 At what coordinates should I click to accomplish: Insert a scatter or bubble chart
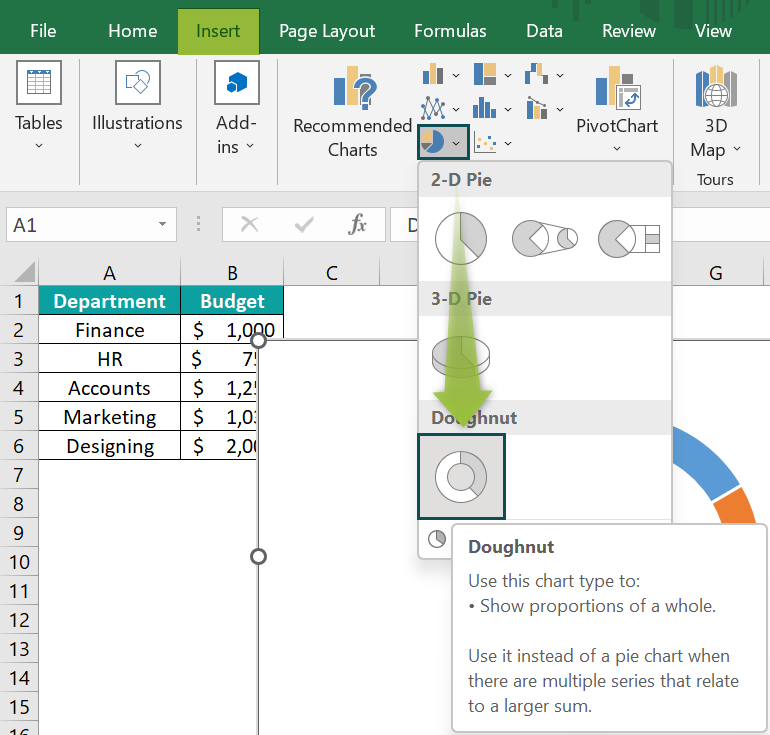pyautogui.click(x=485, y=143)
